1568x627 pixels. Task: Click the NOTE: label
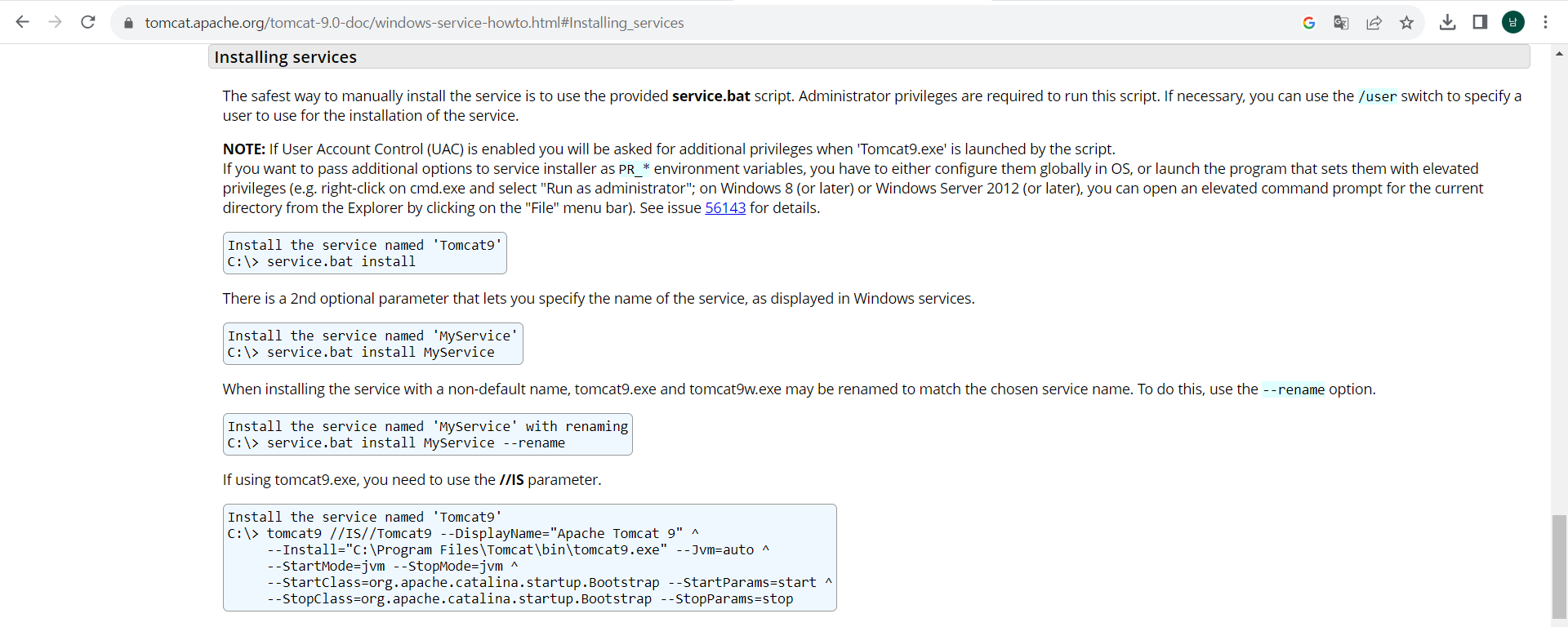[x=244, y=149]
